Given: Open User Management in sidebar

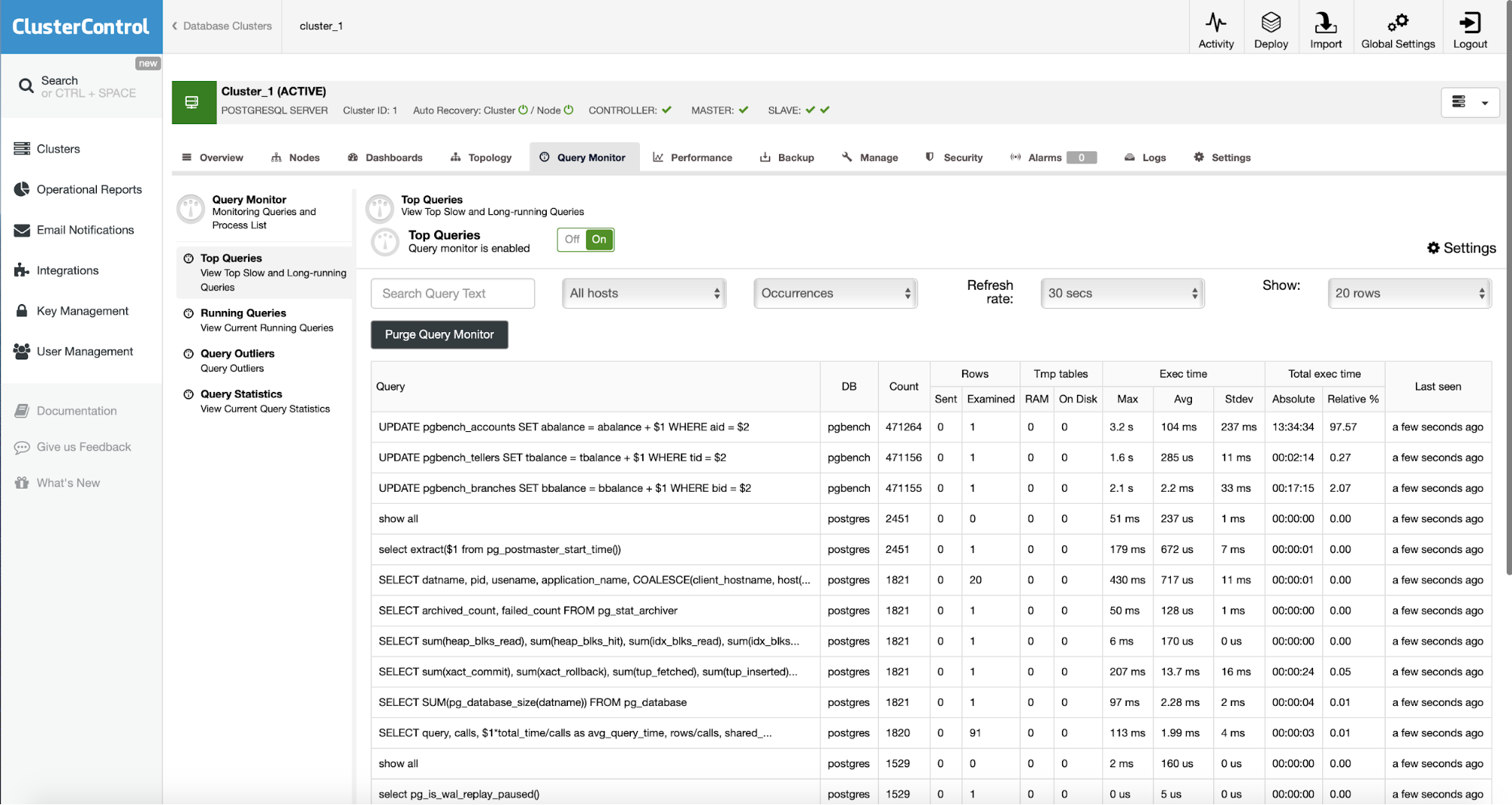Looking at the screenshot, I should (x=85, y=351).
